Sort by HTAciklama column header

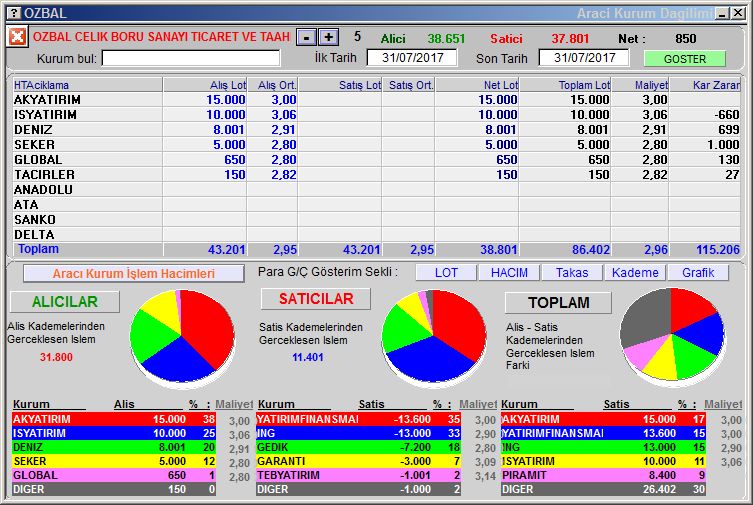(x=87, y=85)
